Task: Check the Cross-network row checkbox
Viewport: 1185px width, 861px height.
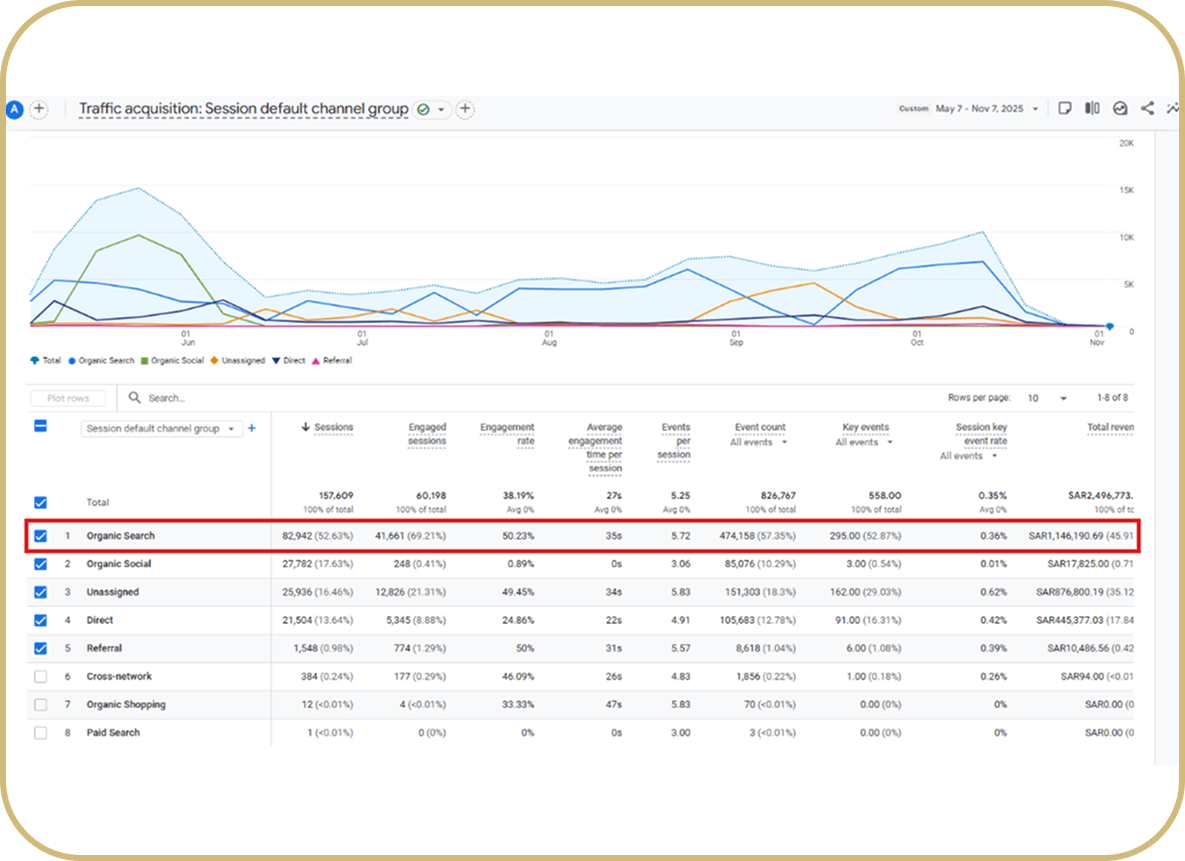Action: pos(41,677)
